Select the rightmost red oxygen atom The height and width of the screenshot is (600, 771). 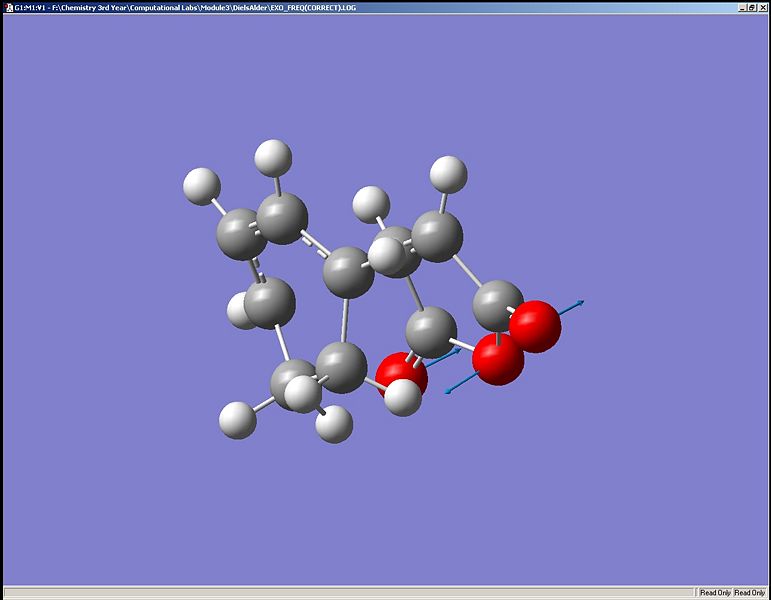(535, 327)
